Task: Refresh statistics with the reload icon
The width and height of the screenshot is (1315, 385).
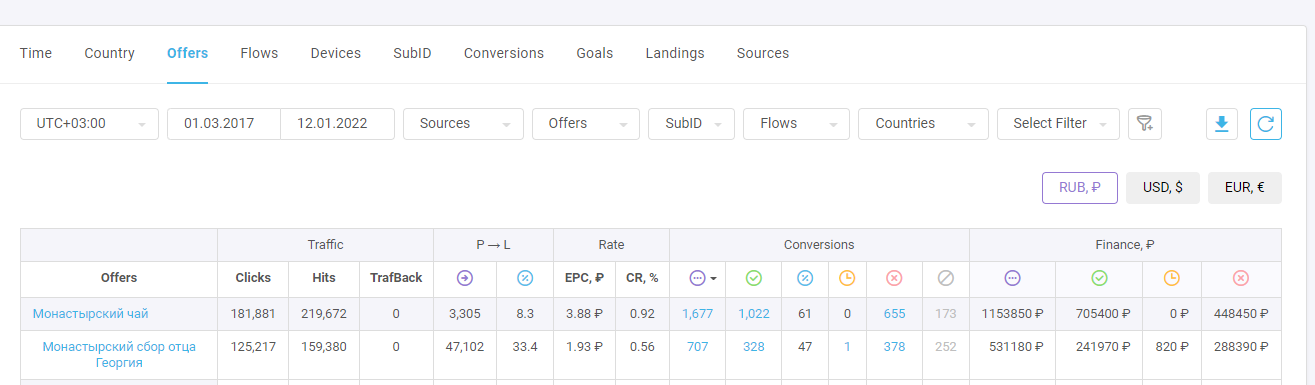Action: [1266, 124]
